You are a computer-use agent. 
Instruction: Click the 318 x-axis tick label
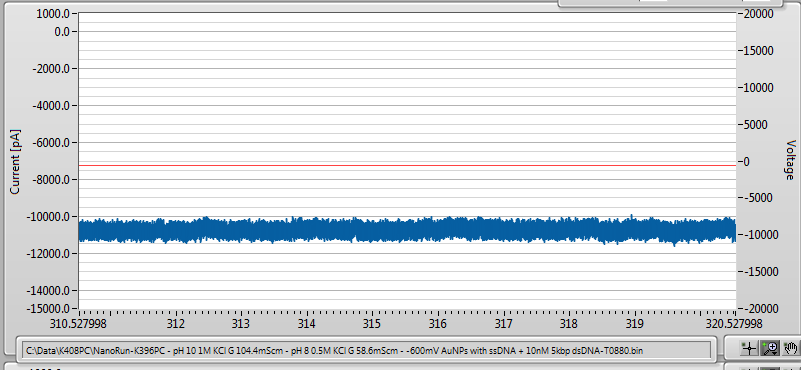click(569, 324)
